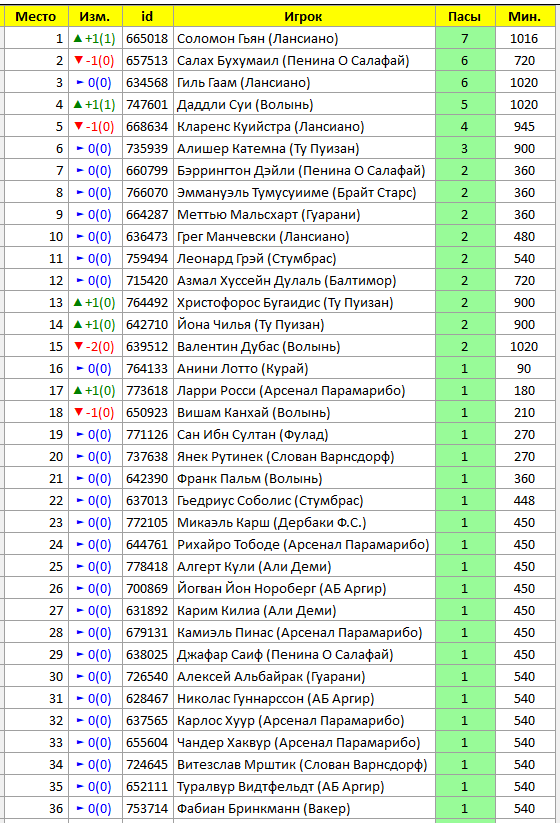This screenshot has width=560, height=823.
Task: Click the Мин. column header
Action: point(525,17)
